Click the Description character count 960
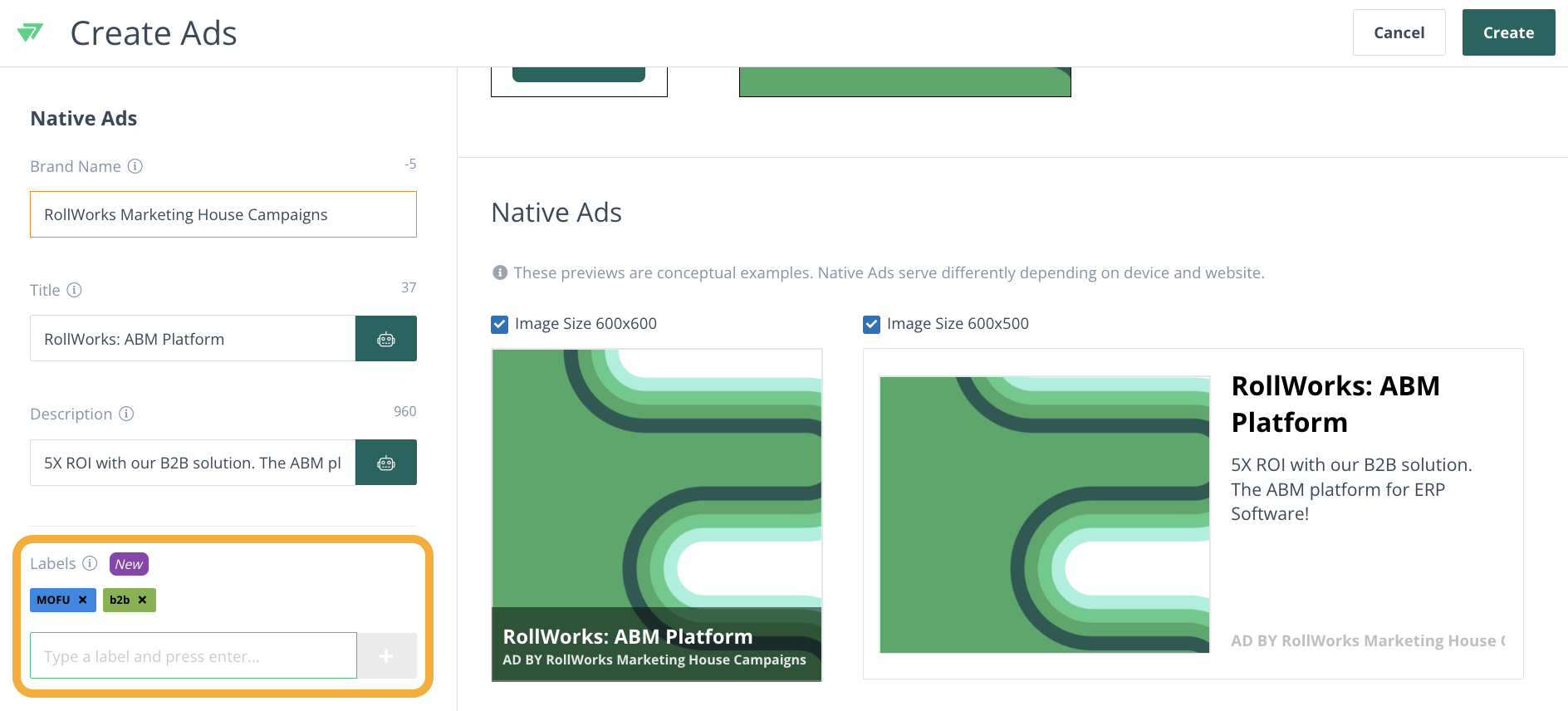The image size is (1568, 711). [x=405, y=411]
